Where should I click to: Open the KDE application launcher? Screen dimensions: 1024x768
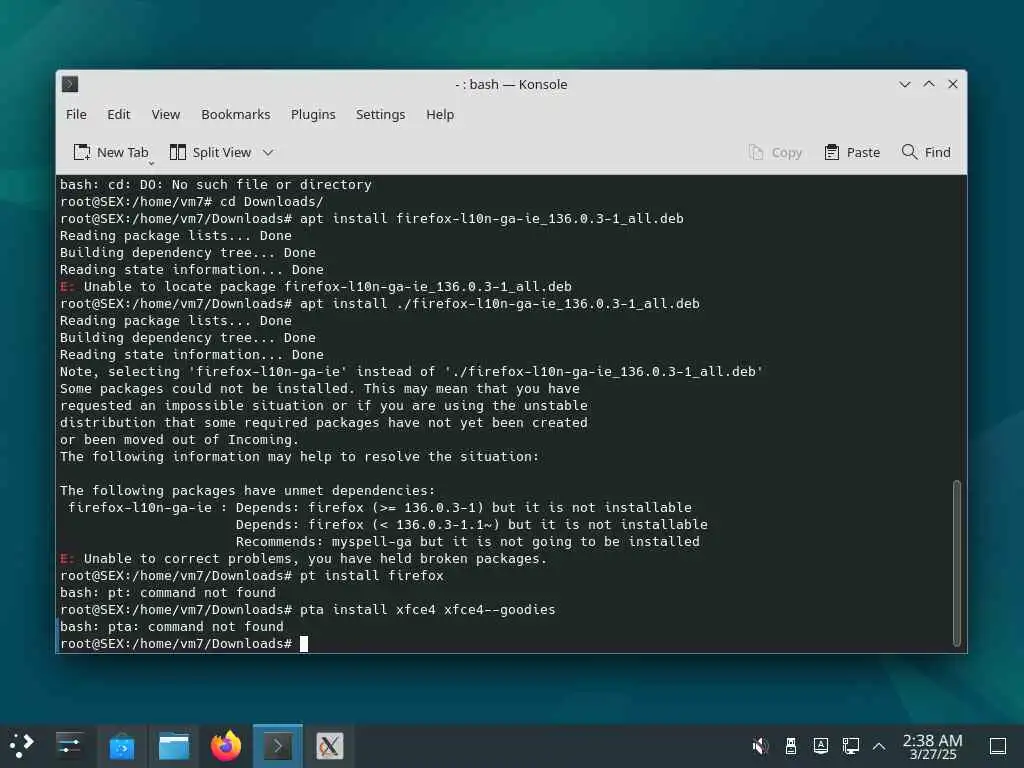(22, 746)
